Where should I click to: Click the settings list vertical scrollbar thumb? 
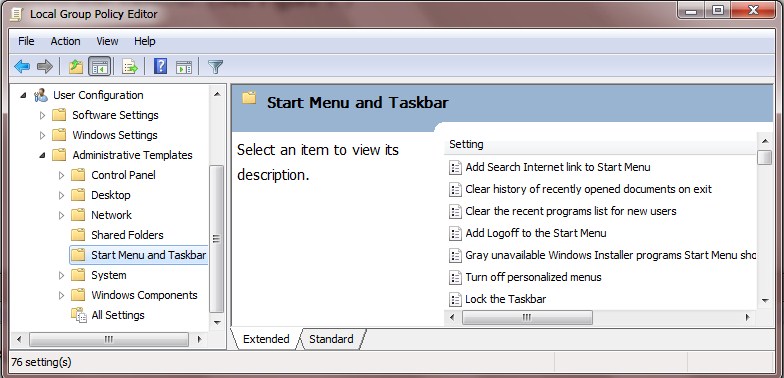764,157
